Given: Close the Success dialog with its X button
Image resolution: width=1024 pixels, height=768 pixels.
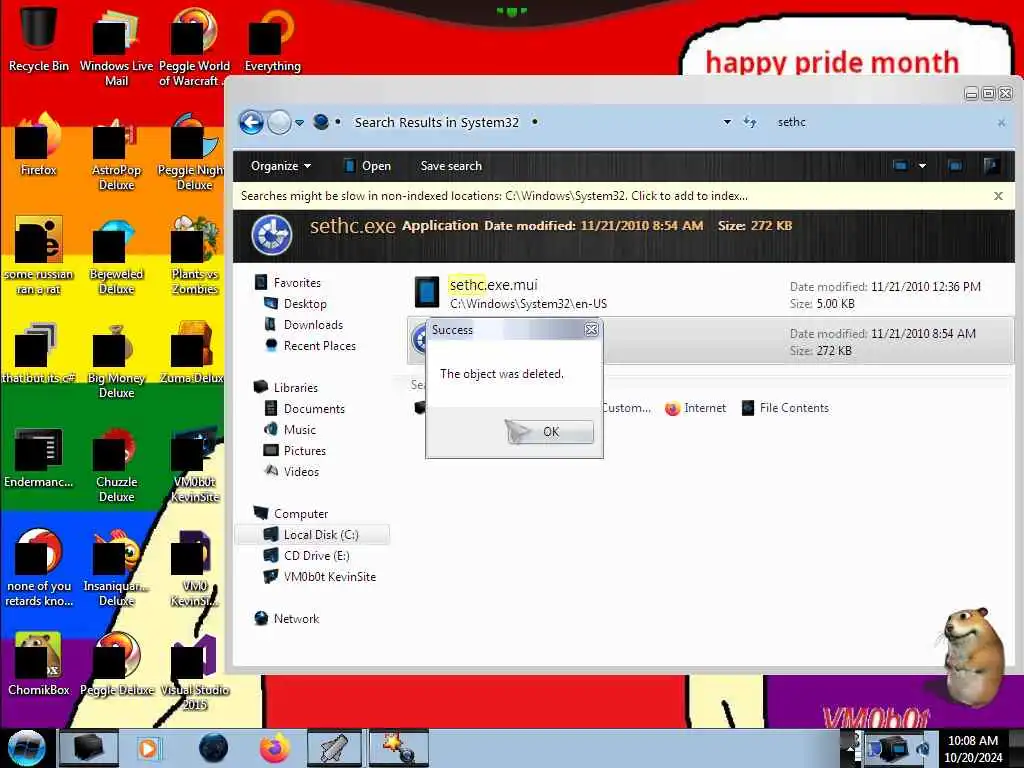Looking at the screenshot, I should click(x=591, y=330).
